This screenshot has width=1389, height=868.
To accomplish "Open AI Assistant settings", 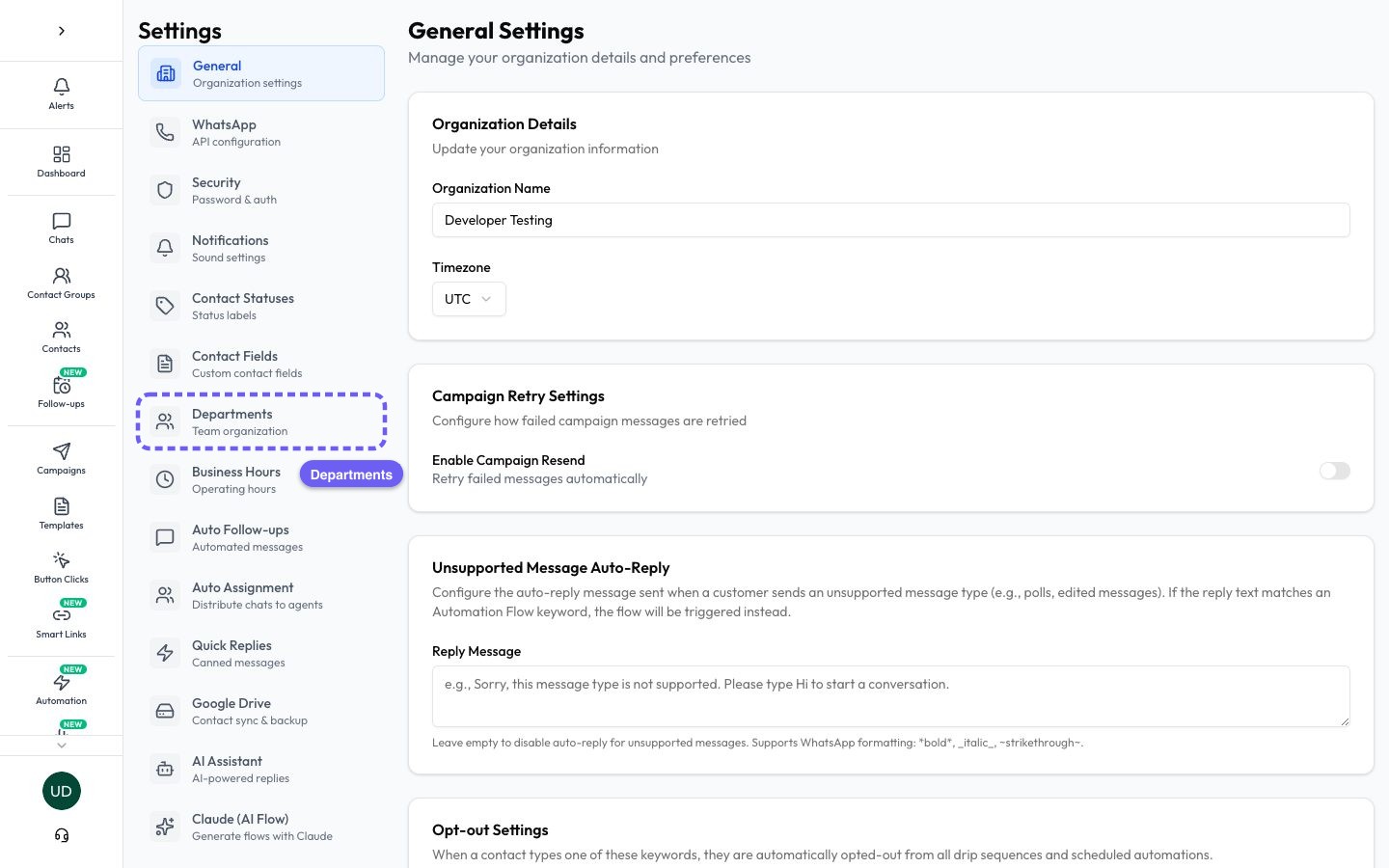I will pyautogui.click(x=261, y=769).
